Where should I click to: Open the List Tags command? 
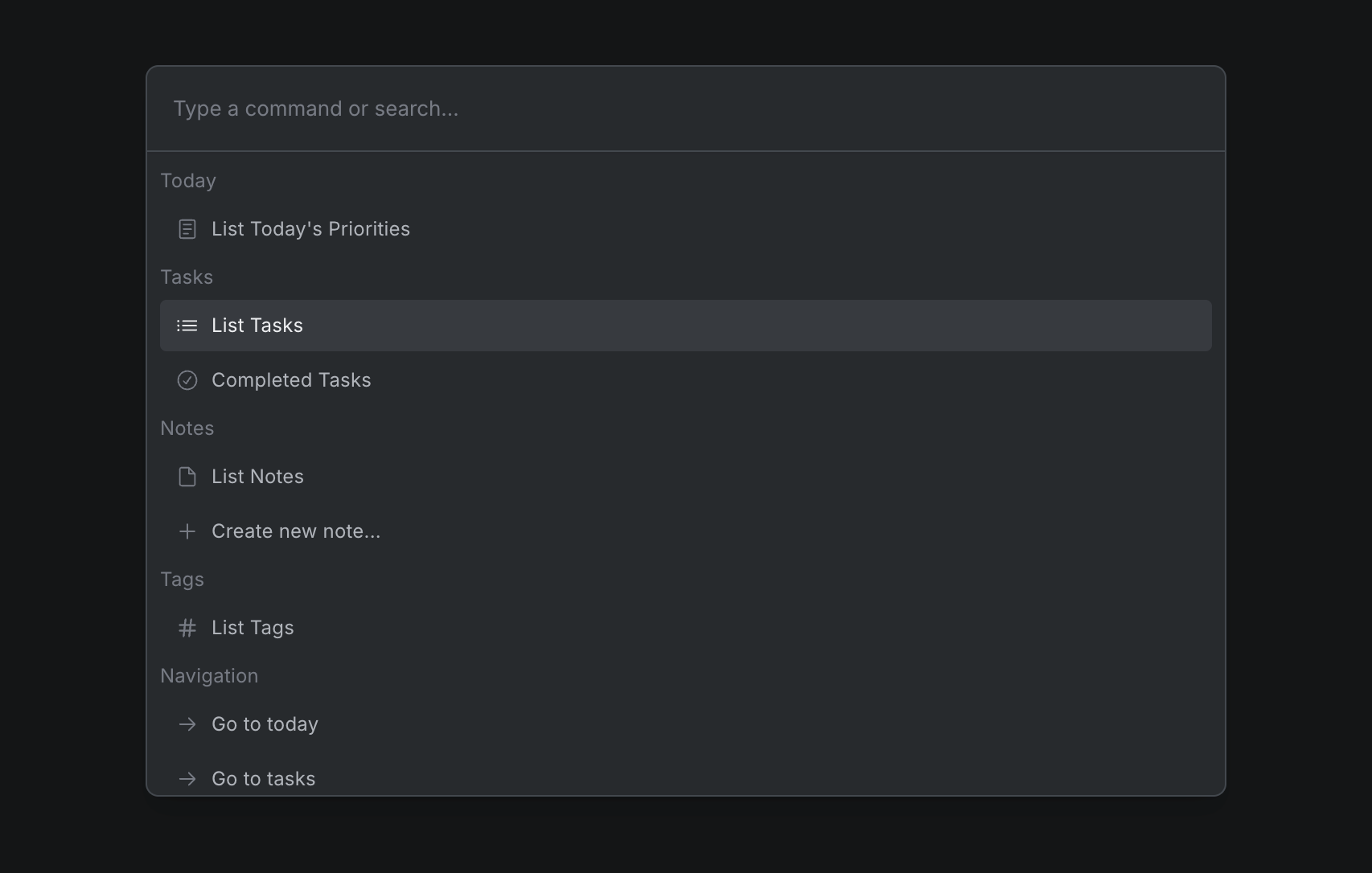point(253,628)
